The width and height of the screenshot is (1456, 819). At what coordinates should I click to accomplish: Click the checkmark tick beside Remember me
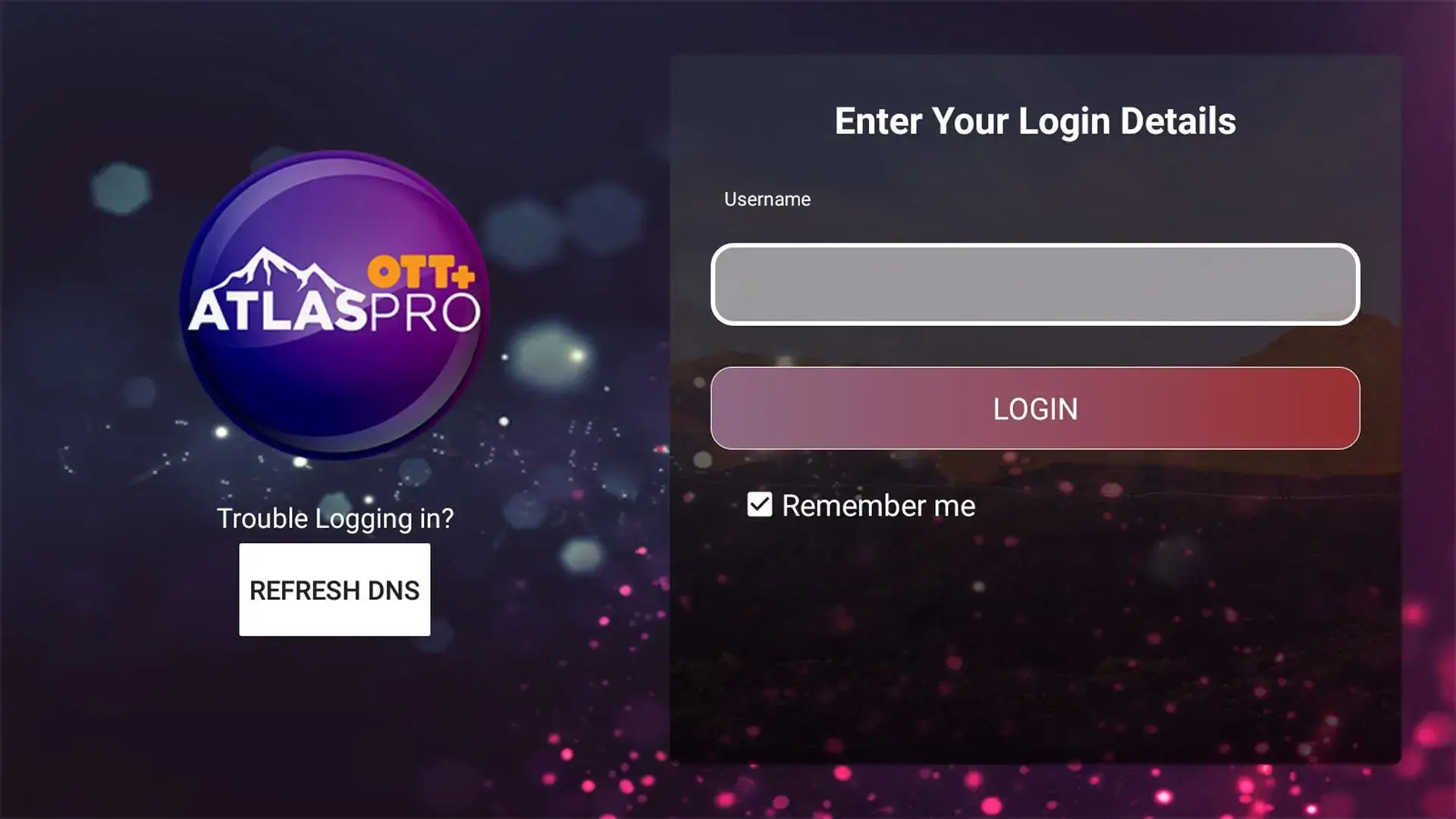(759, 505)
